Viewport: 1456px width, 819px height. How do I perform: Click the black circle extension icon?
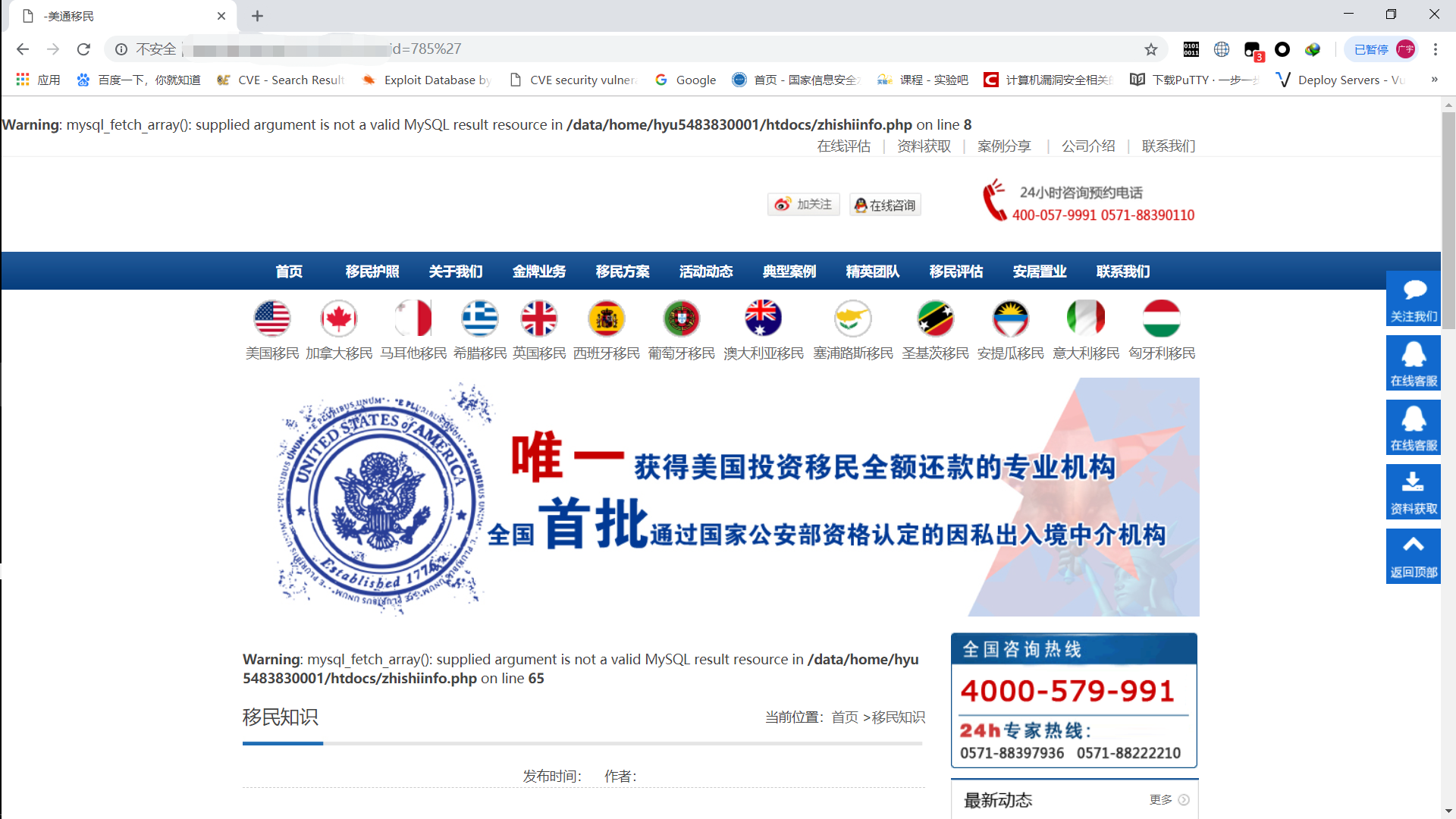pos(1282,49)
